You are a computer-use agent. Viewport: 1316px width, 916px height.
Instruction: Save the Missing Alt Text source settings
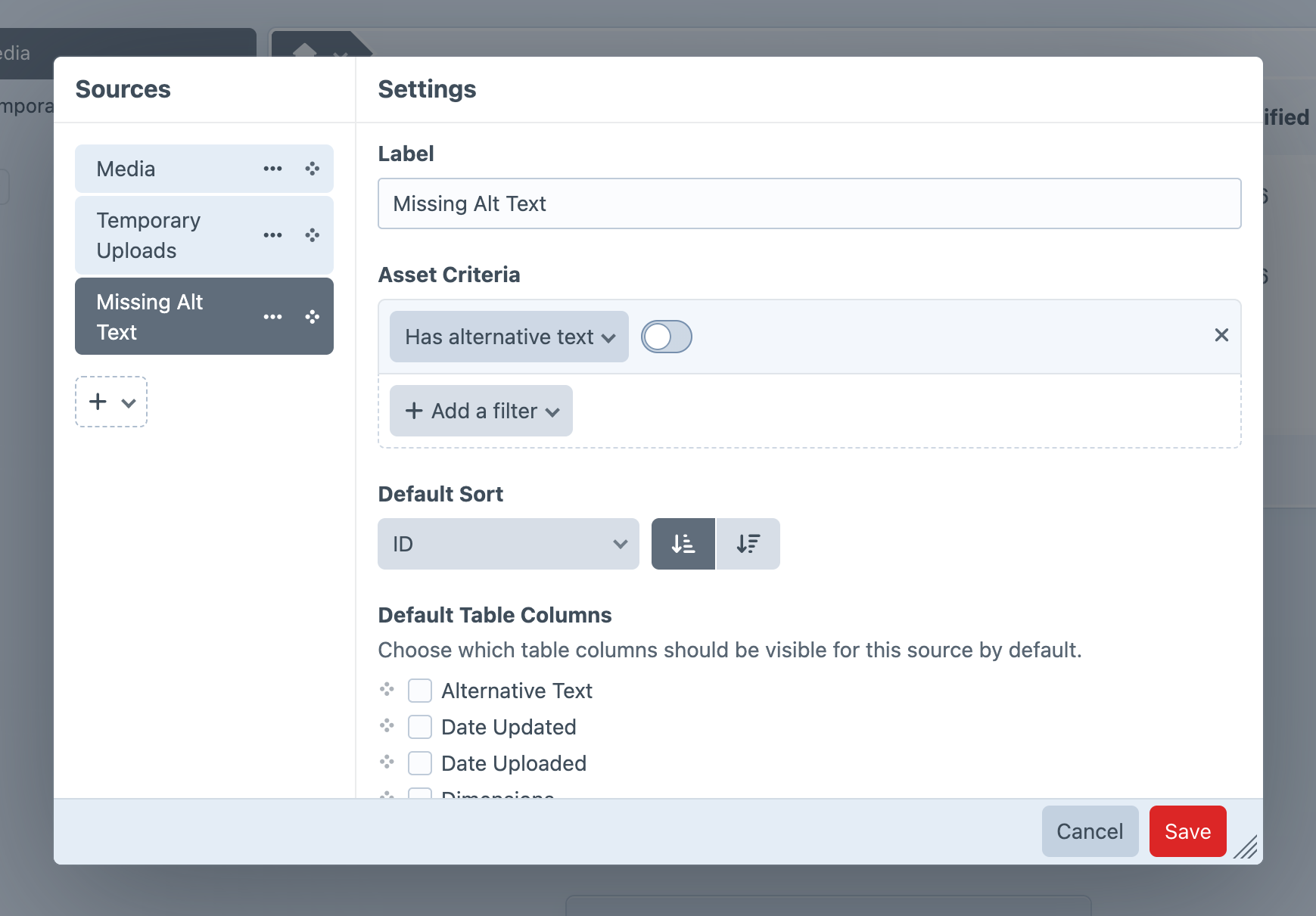pyautogui.click(x=1187, y=831)
